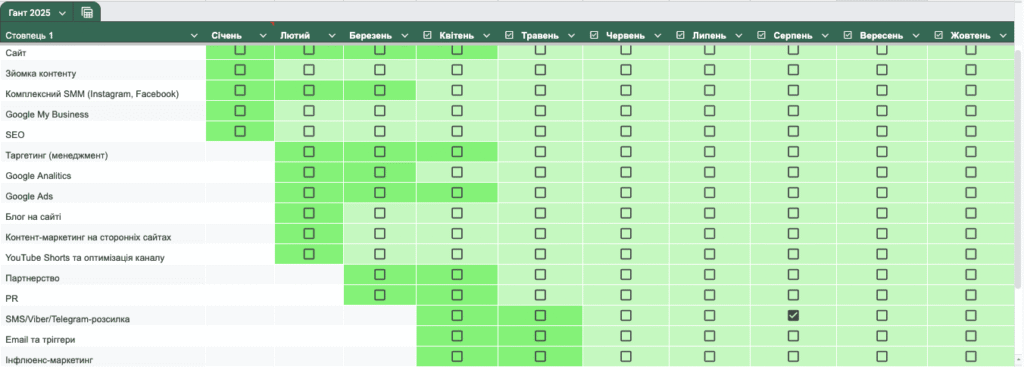The height and width of the screenshot is (367, 1024).
Task: Select the Таргетинг (менеджмент) cell
Action: 103,152
